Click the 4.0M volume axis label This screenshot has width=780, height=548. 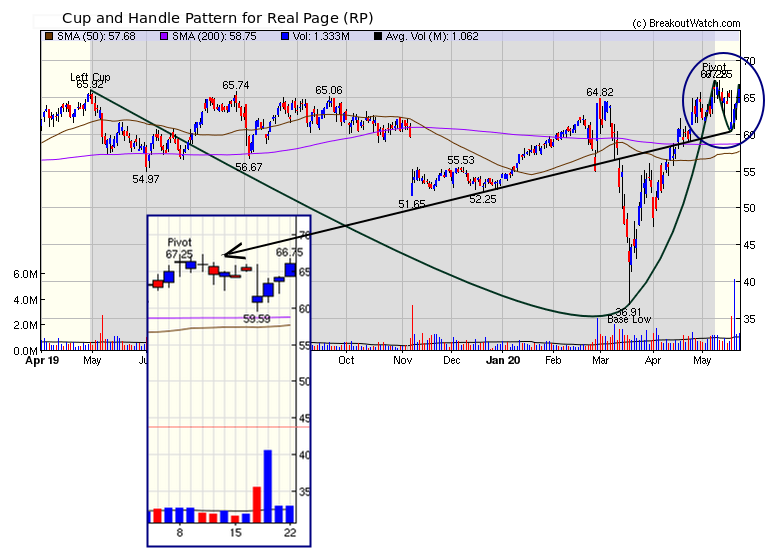[26, 300]
